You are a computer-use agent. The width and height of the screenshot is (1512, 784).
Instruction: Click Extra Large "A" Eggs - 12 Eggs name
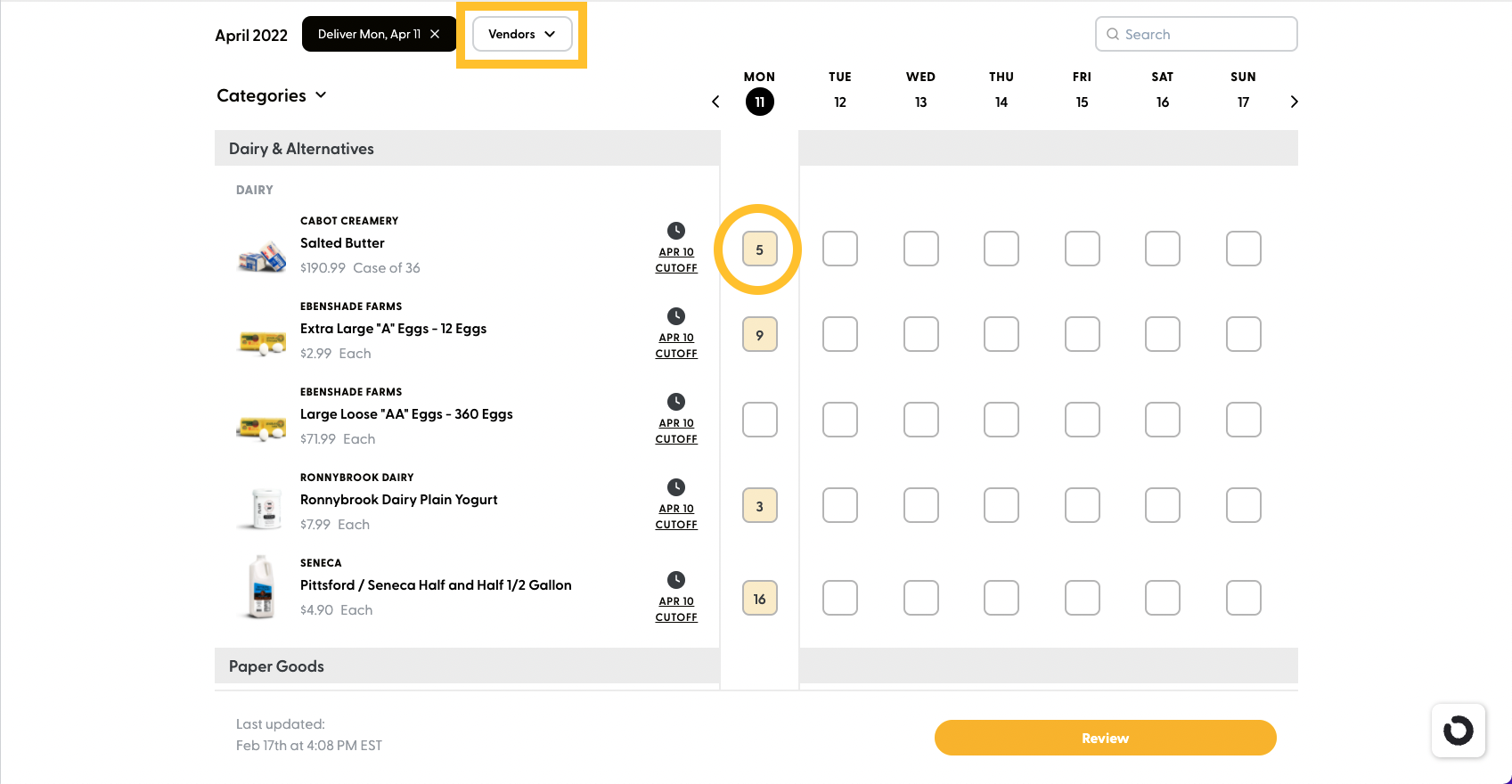393,329
